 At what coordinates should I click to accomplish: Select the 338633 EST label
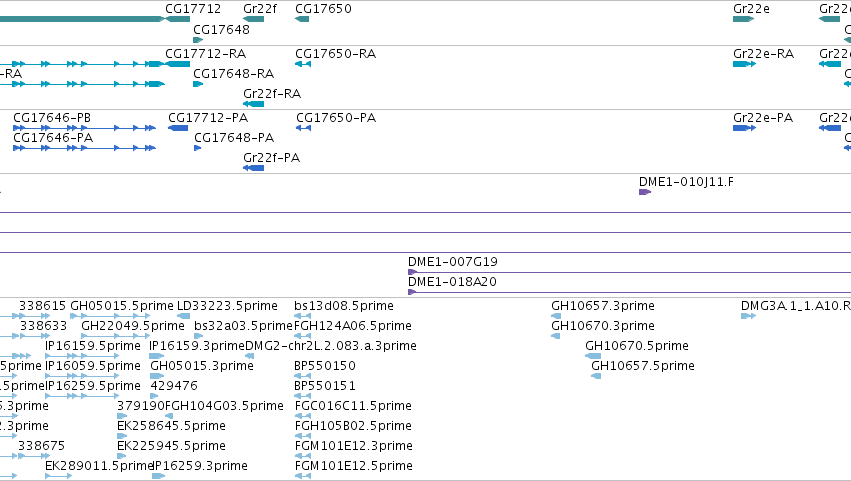click(43, 326)
